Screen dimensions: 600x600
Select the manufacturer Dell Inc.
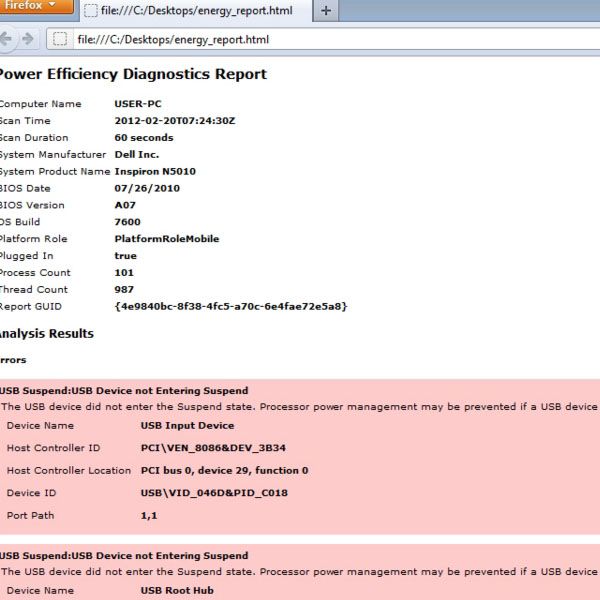(137, 154)
